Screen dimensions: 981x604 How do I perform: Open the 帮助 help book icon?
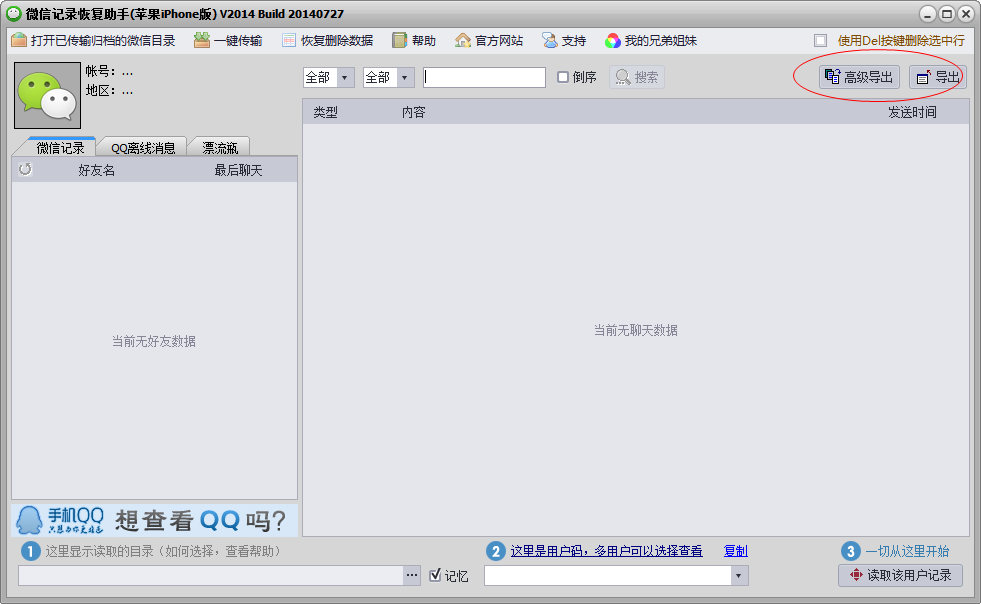click(x=399, y=41)
